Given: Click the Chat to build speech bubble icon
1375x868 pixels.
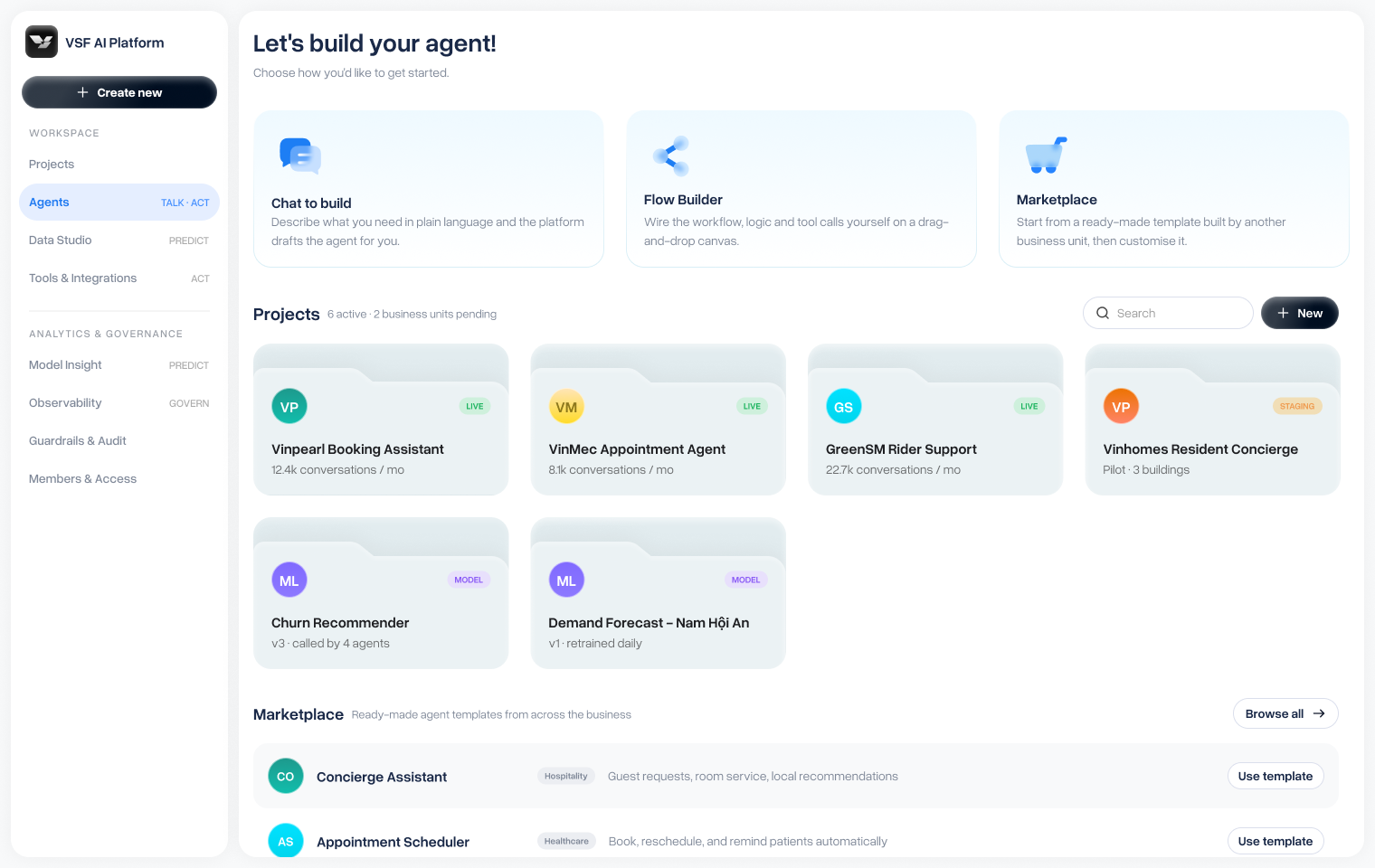Looking at the screenshot, I should [x=300, y=156].
